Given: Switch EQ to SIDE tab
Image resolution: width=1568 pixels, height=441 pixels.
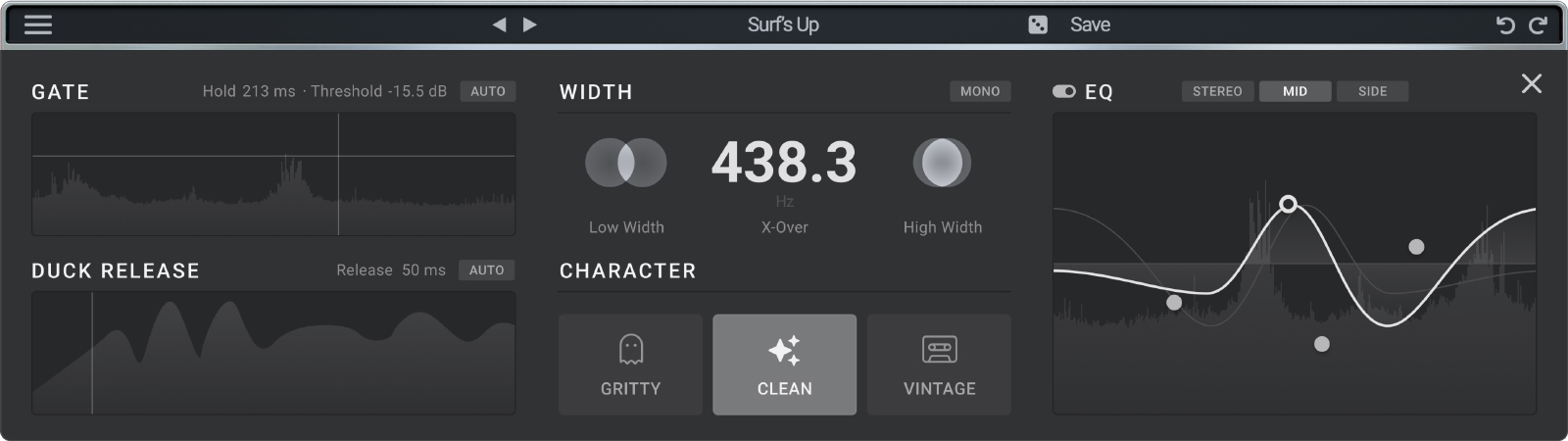Looking at the screenshot, I should click(x=1372, y=91).
